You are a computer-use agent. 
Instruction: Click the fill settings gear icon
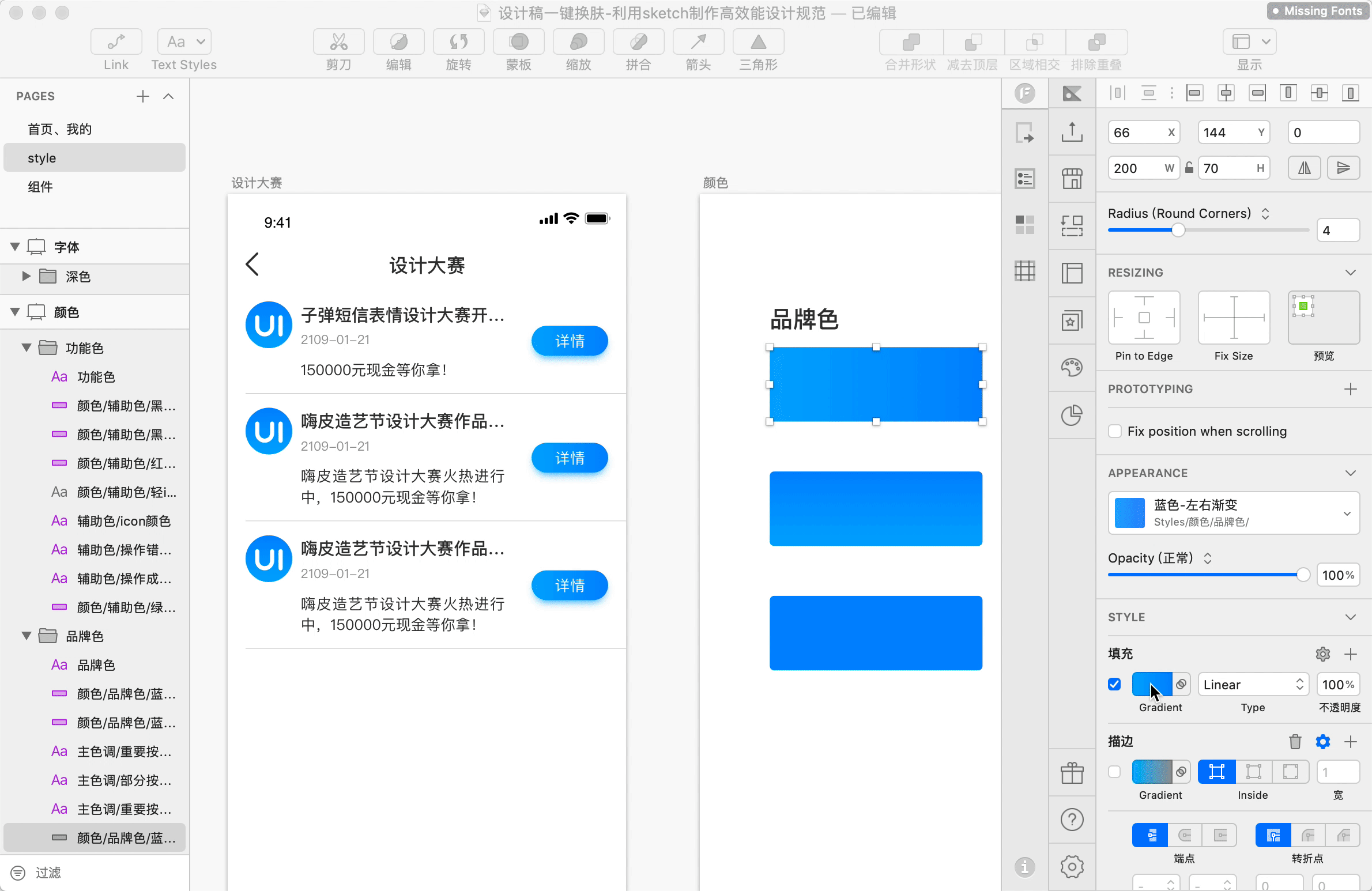click(1322, 654)
